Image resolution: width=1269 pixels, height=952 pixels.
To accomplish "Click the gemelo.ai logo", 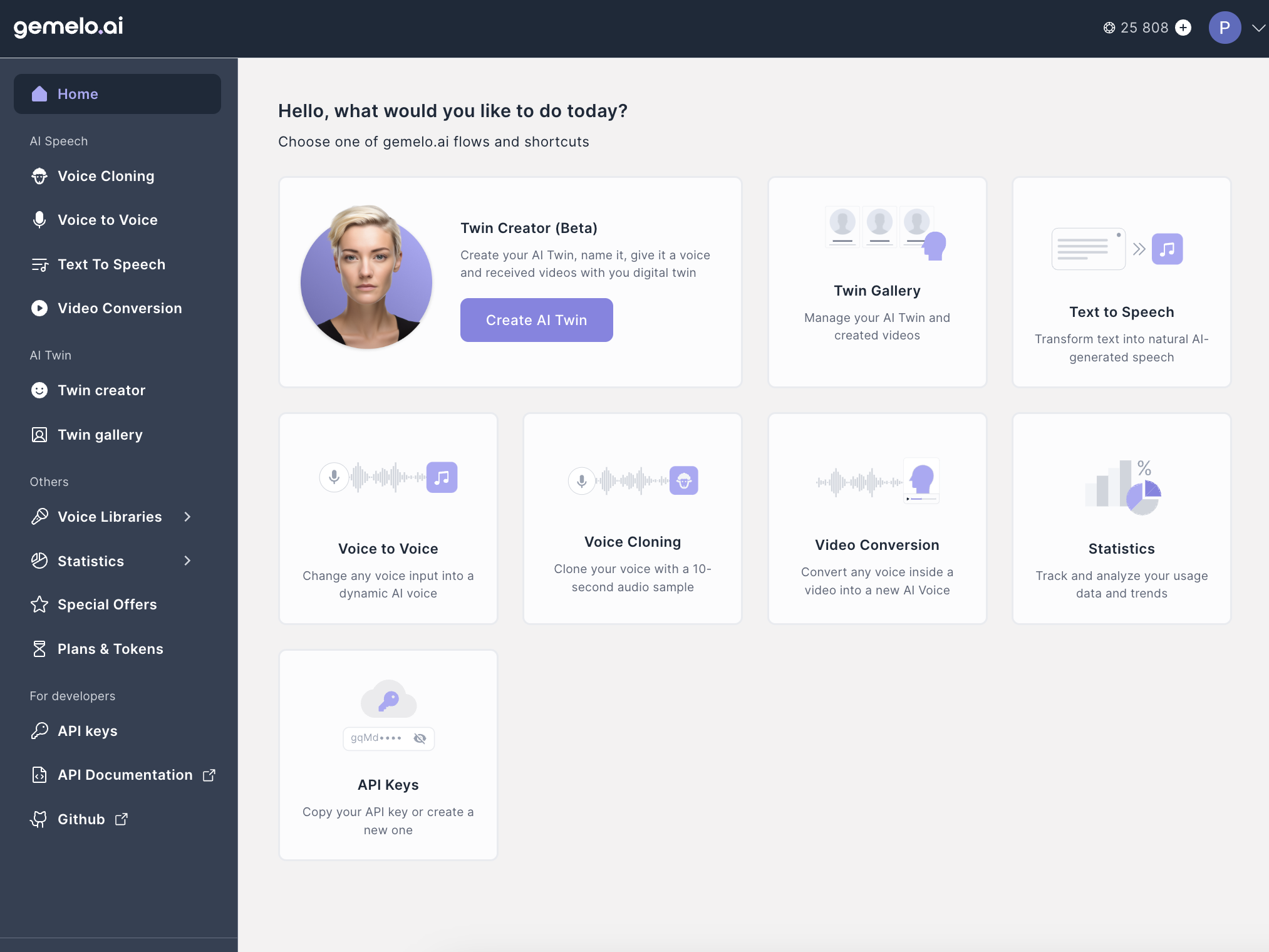I will pyautogui.click(x=68, y=26).
